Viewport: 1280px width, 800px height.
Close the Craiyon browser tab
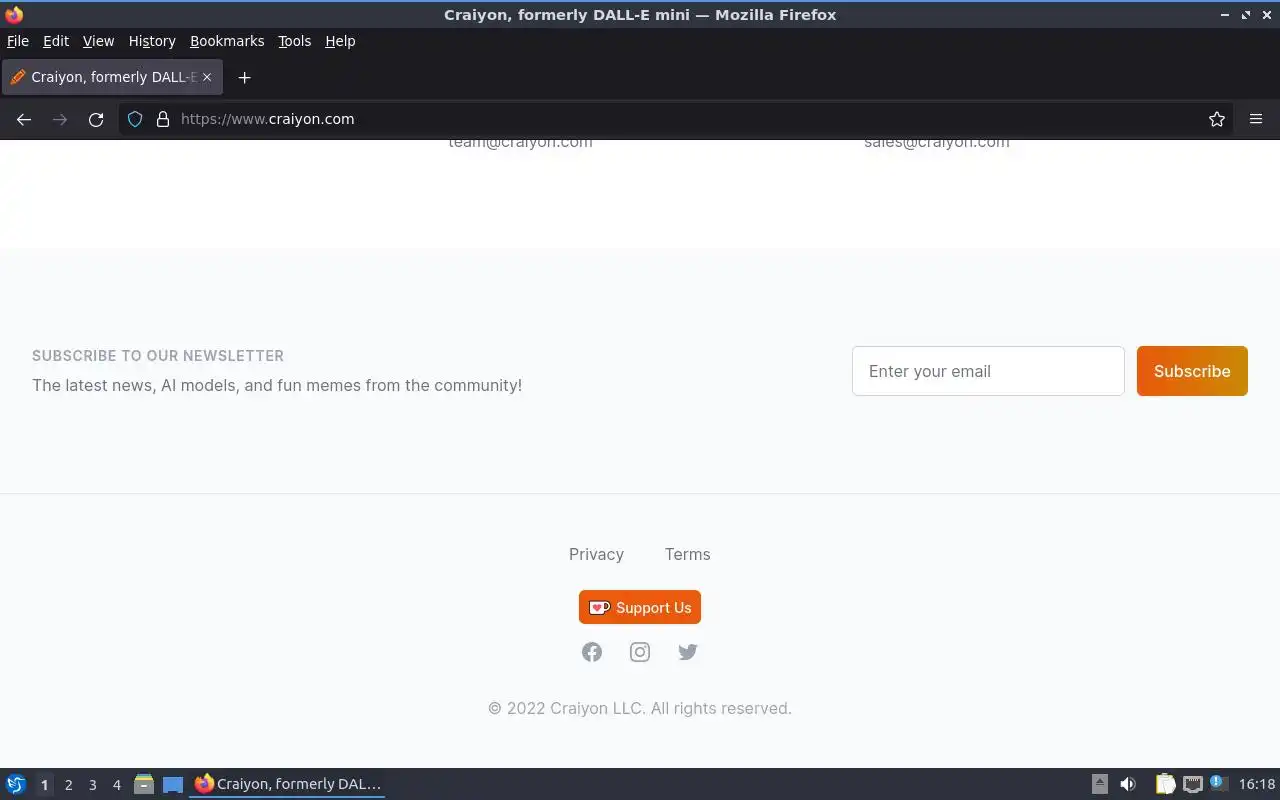207,77
